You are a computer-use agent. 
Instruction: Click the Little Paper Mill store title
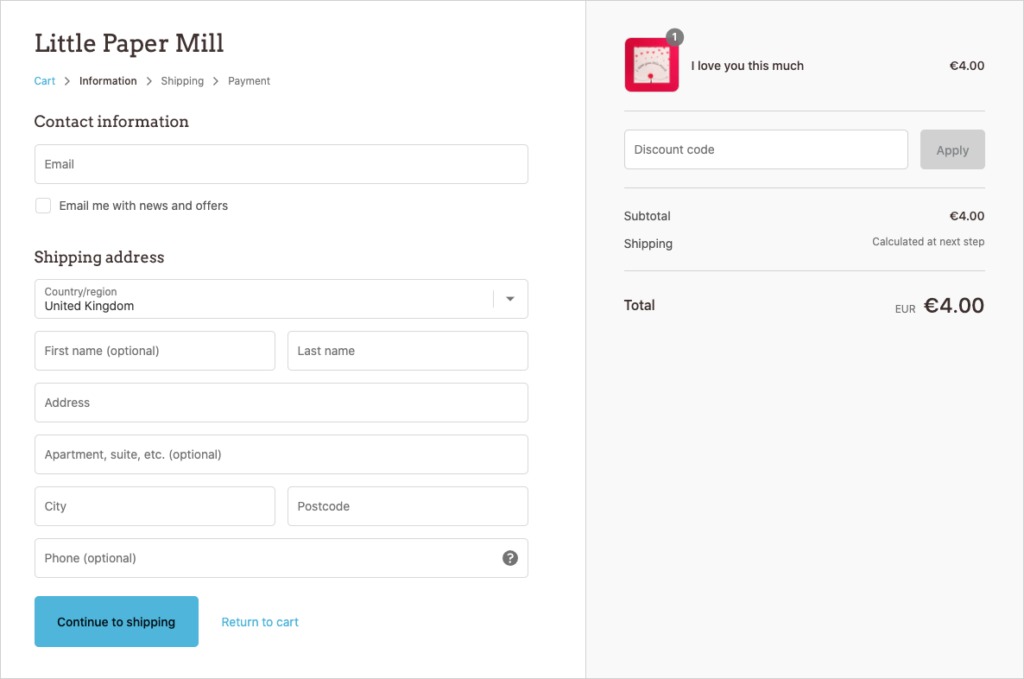[x=129, y=44]
